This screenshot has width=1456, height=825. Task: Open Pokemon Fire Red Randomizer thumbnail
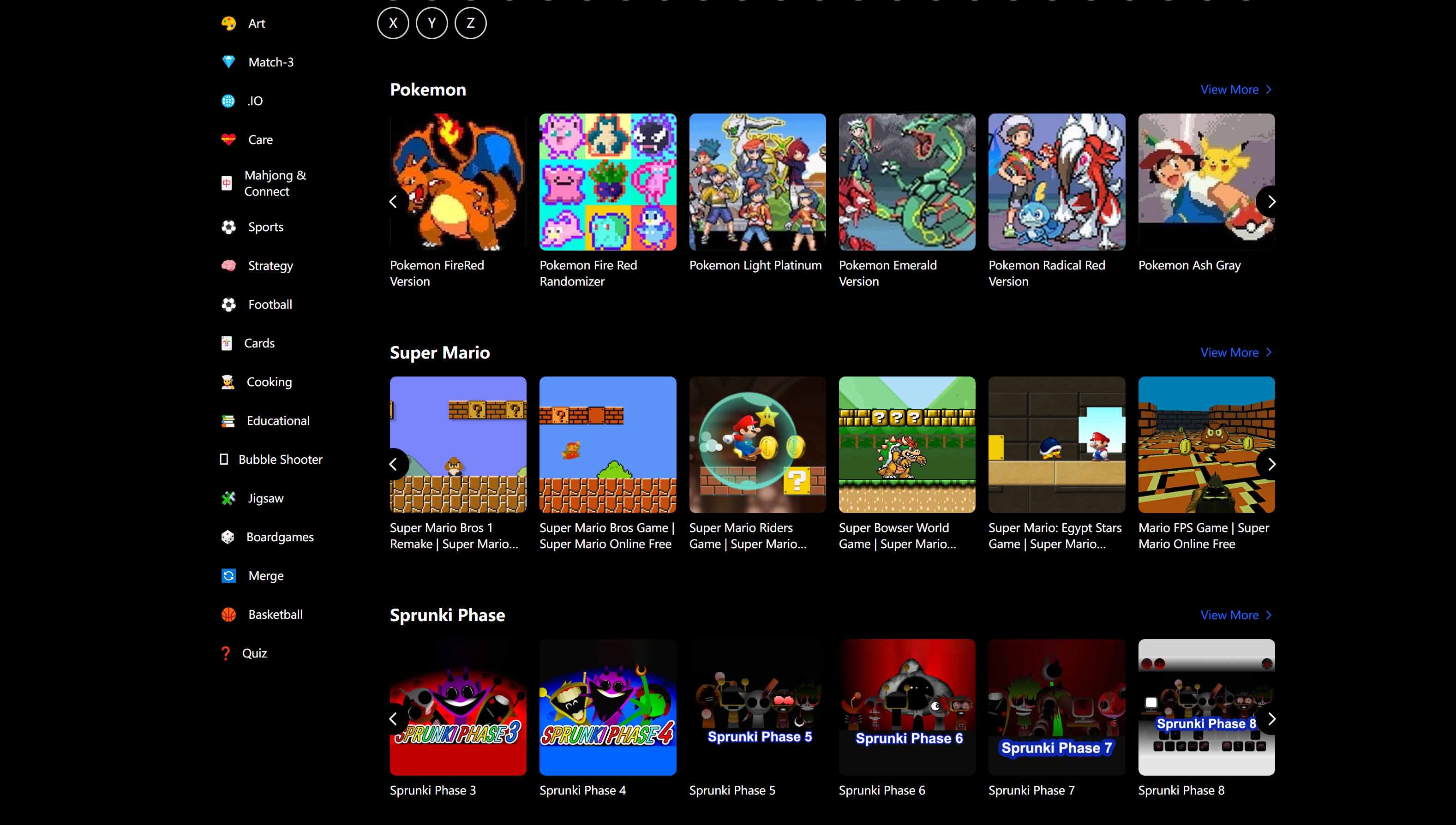pyautogui.click(x=607, y=182)
